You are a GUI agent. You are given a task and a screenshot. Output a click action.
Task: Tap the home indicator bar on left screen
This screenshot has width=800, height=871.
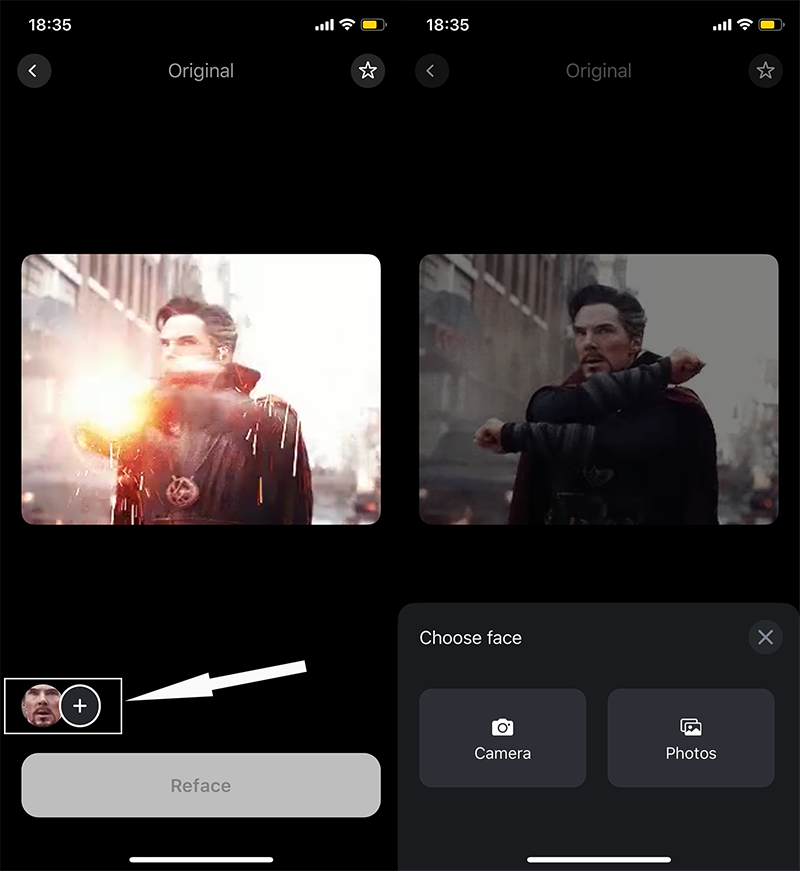click(201, 860)
